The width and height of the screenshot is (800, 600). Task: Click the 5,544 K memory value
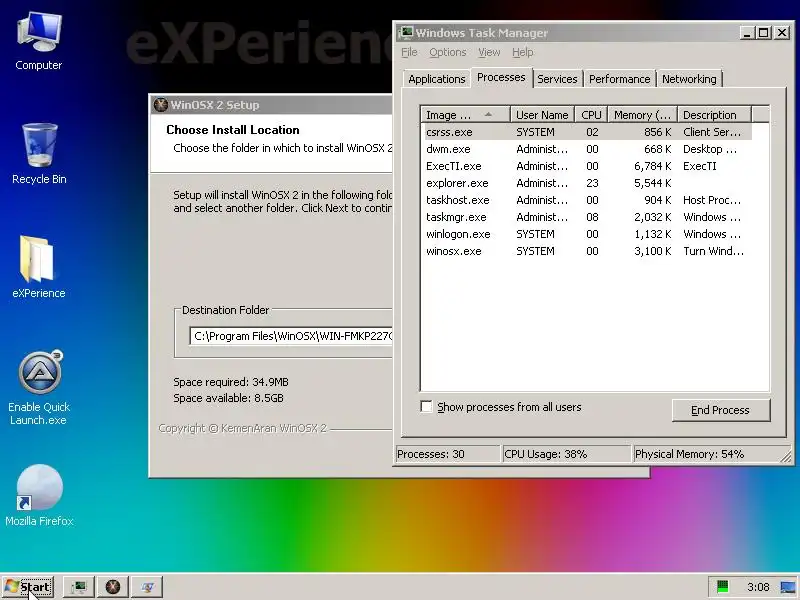[x=653, y=183]
